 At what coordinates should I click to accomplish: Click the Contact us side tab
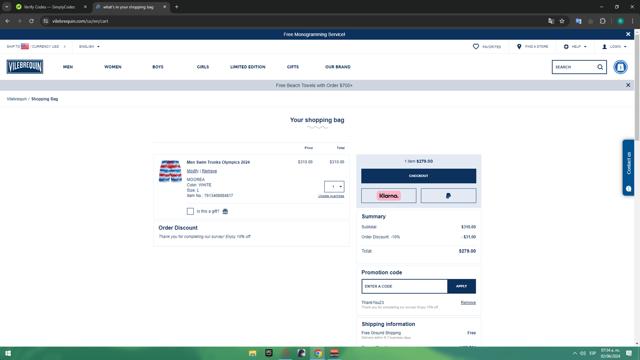628,168
